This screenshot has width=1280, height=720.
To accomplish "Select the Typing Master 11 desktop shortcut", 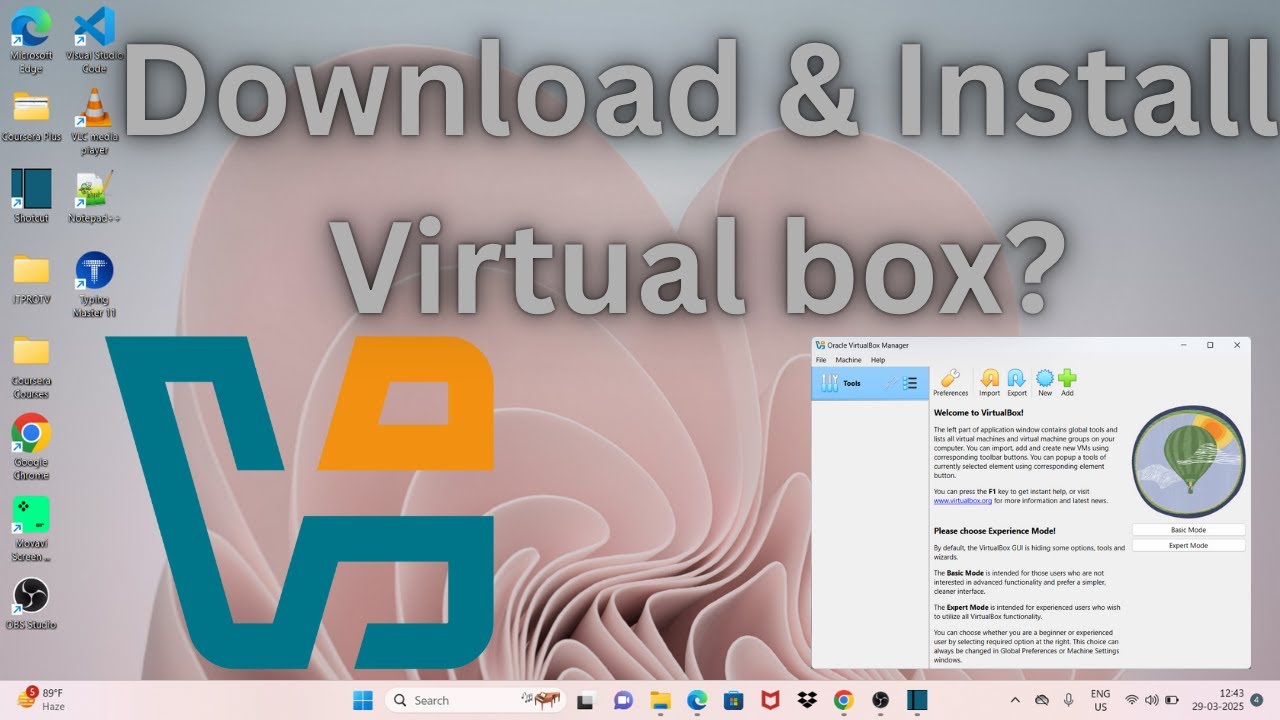I will coord(94,284).
